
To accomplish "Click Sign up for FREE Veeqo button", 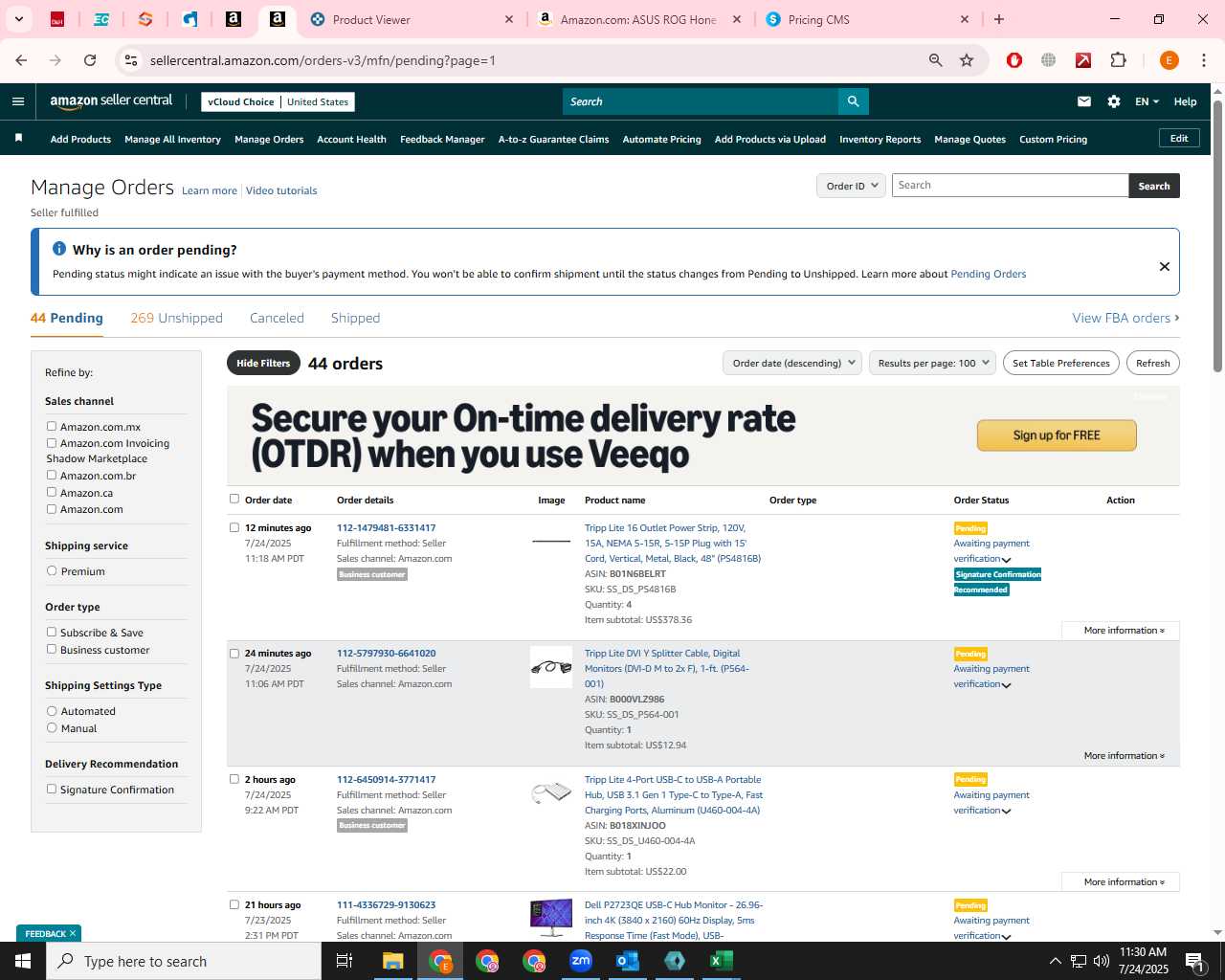I will click(1057, 435).
